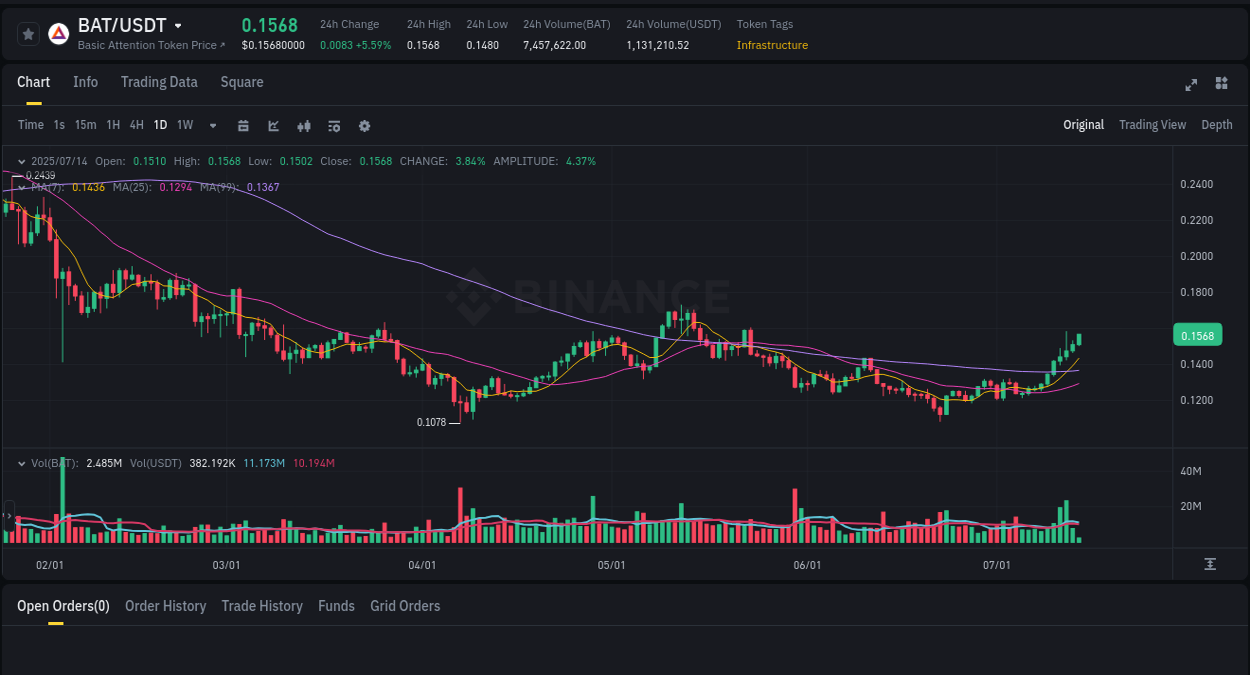Collapse the OHLC info row chevron

coord(22,160)
